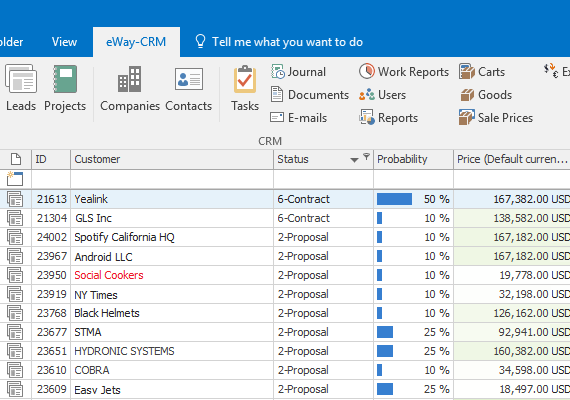
Task: Click the row icon for NY Times
Action: pyautogui.click(x=15, y=294)
